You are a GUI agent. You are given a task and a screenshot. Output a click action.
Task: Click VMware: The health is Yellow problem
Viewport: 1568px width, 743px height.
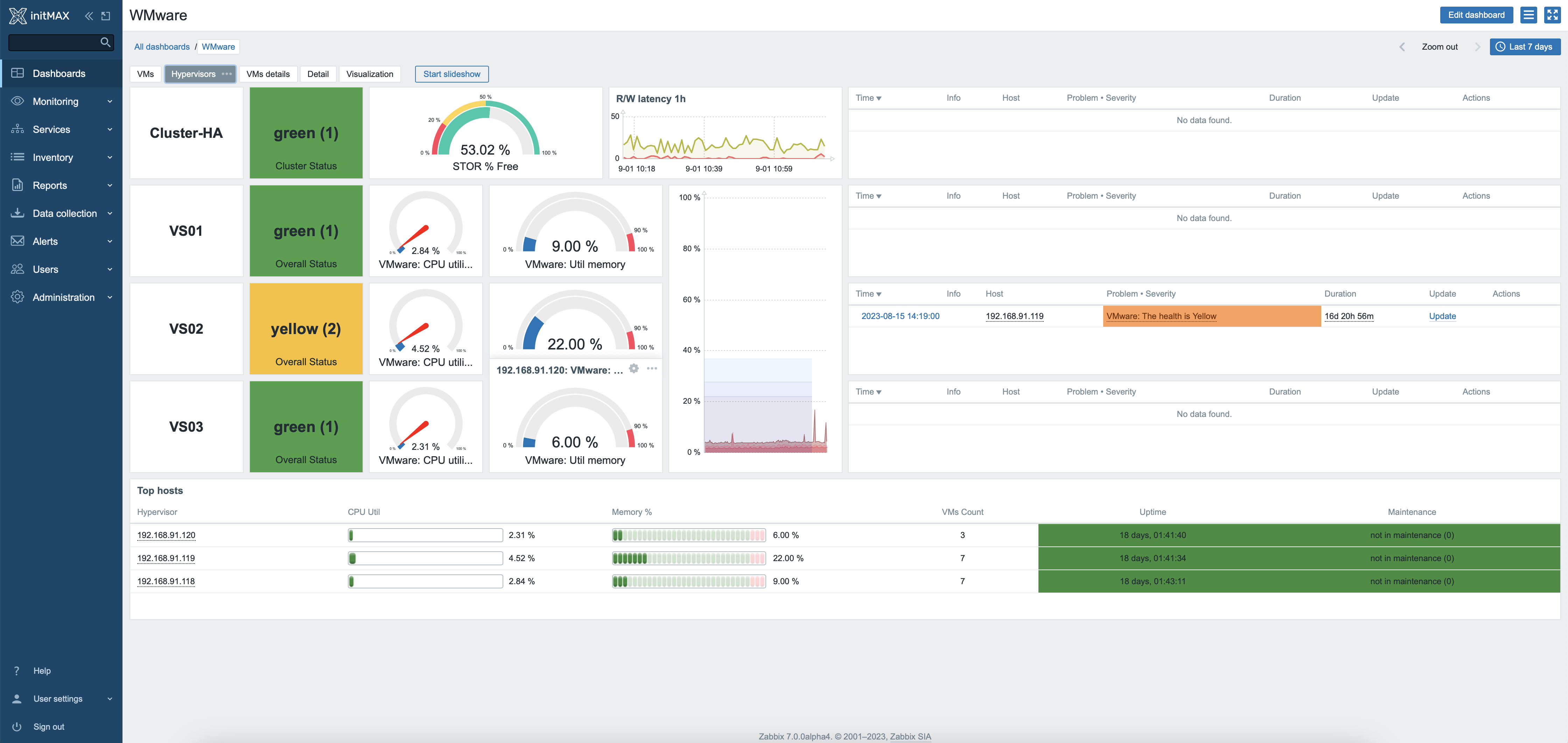[1161, 316]
